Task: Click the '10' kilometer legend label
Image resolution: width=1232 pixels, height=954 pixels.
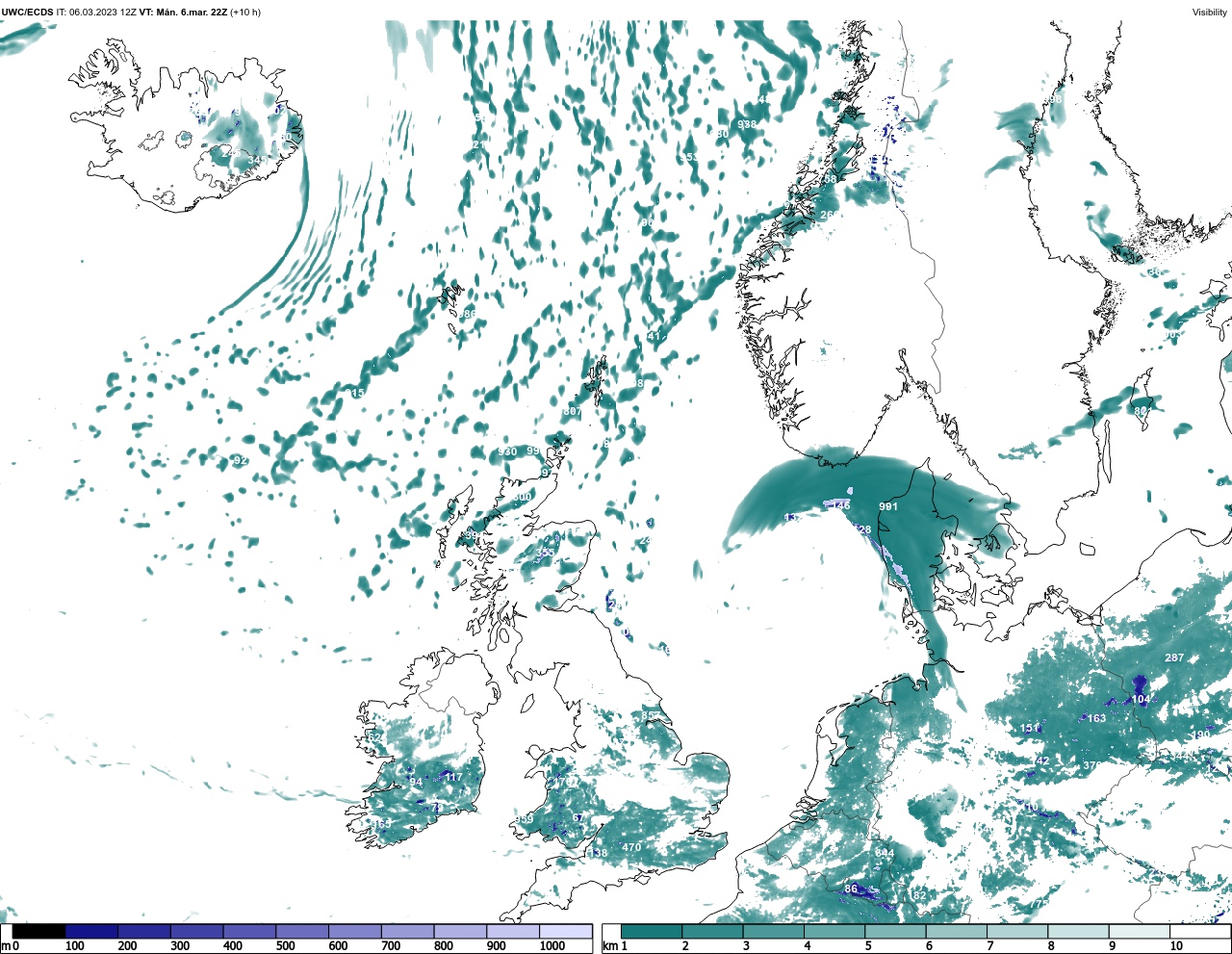Action: [x=1176, y=946]
